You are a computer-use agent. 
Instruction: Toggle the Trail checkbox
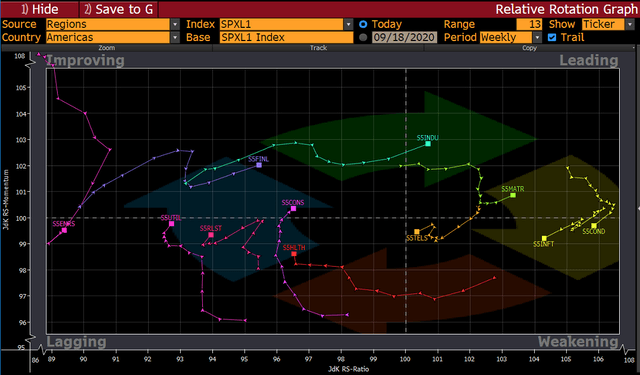[x=552, y=38]
